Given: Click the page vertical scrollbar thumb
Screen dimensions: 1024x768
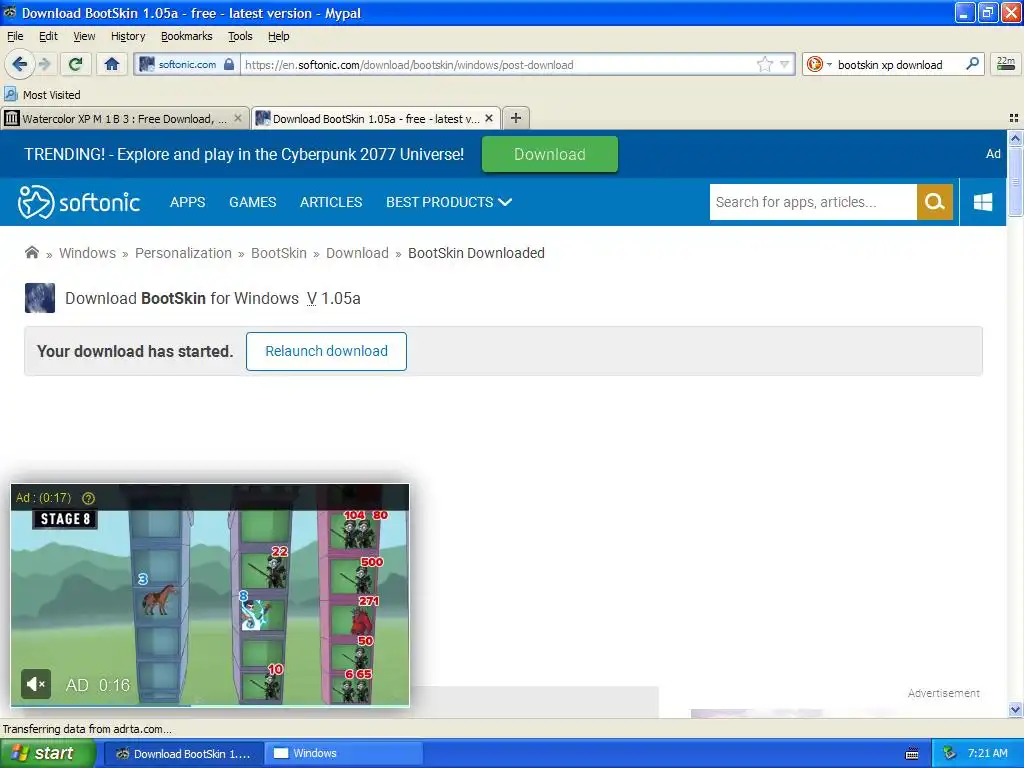Looking at the screenshot, I should point(1015,180).
